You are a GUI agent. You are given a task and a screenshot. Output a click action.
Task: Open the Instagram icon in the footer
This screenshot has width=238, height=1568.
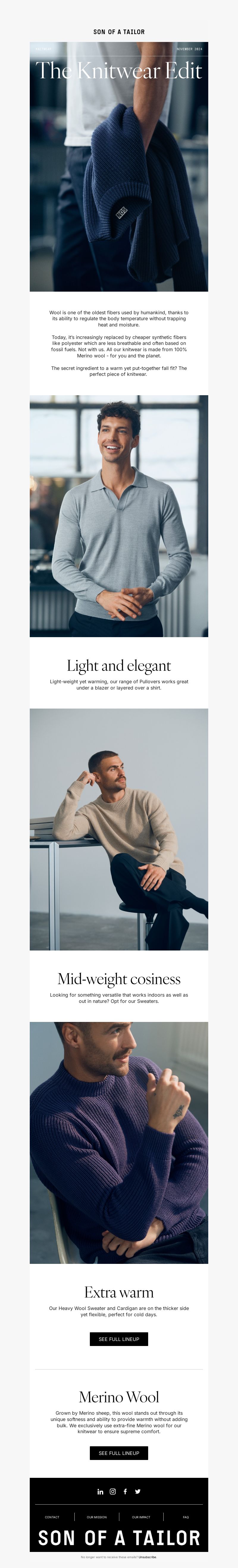[x=113, y=1491]
